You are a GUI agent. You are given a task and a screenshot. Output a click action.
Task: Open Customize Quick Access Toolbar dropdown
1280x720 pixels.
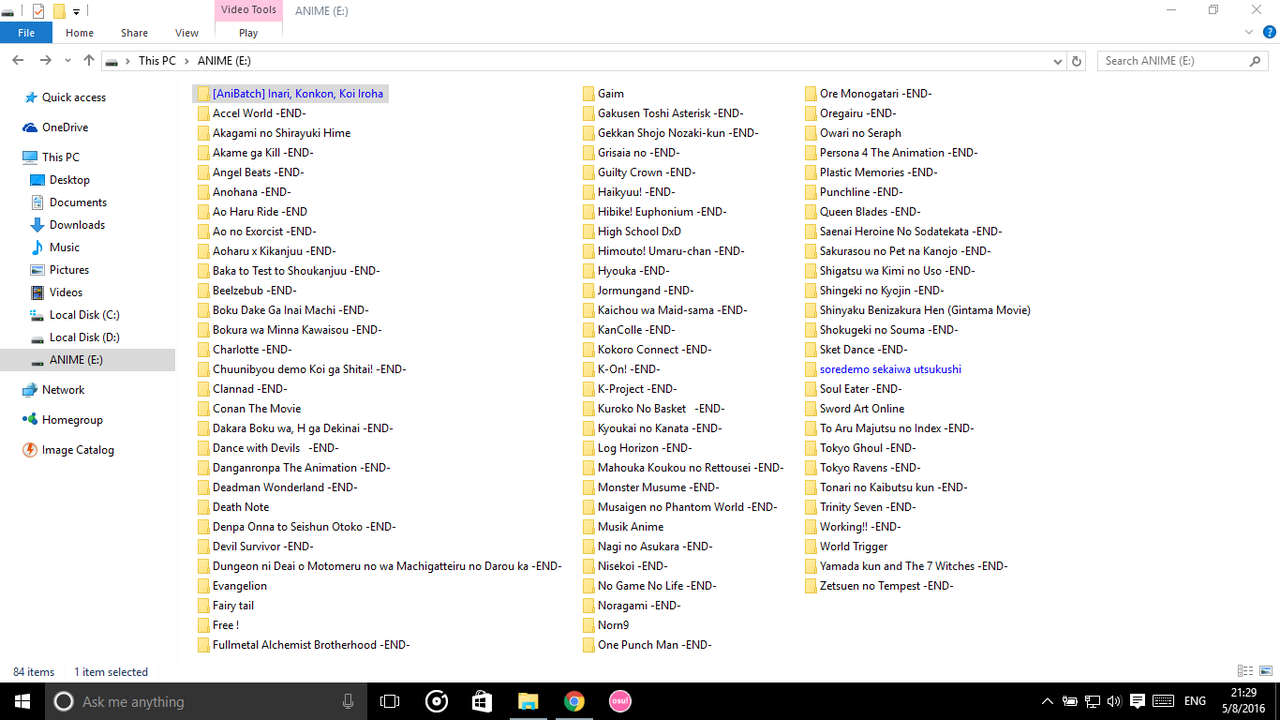tap(77, 11)
